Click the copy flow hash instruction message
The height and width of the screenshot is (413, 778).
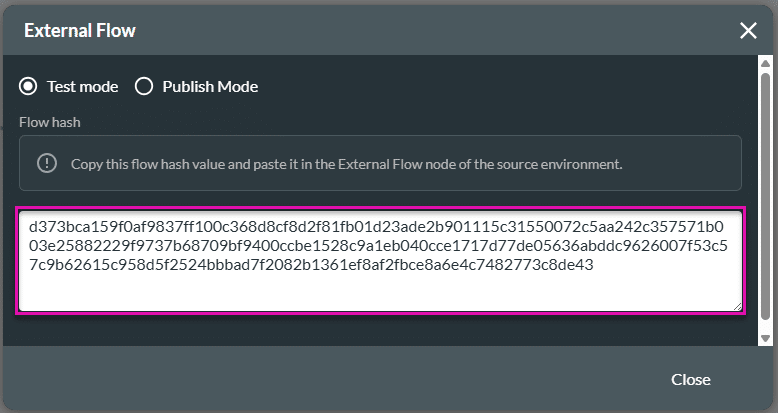346,163
